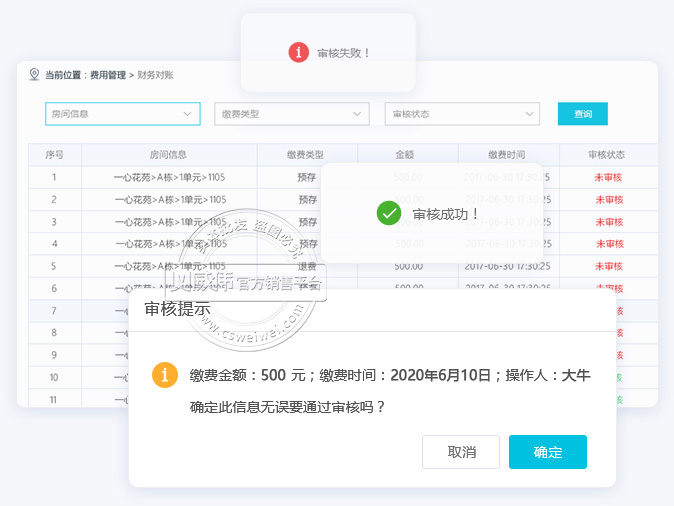This screenshot has width=674, height=506.
Task: Click the green checkmark icon beside 审核成功
Action: [389, 213]
